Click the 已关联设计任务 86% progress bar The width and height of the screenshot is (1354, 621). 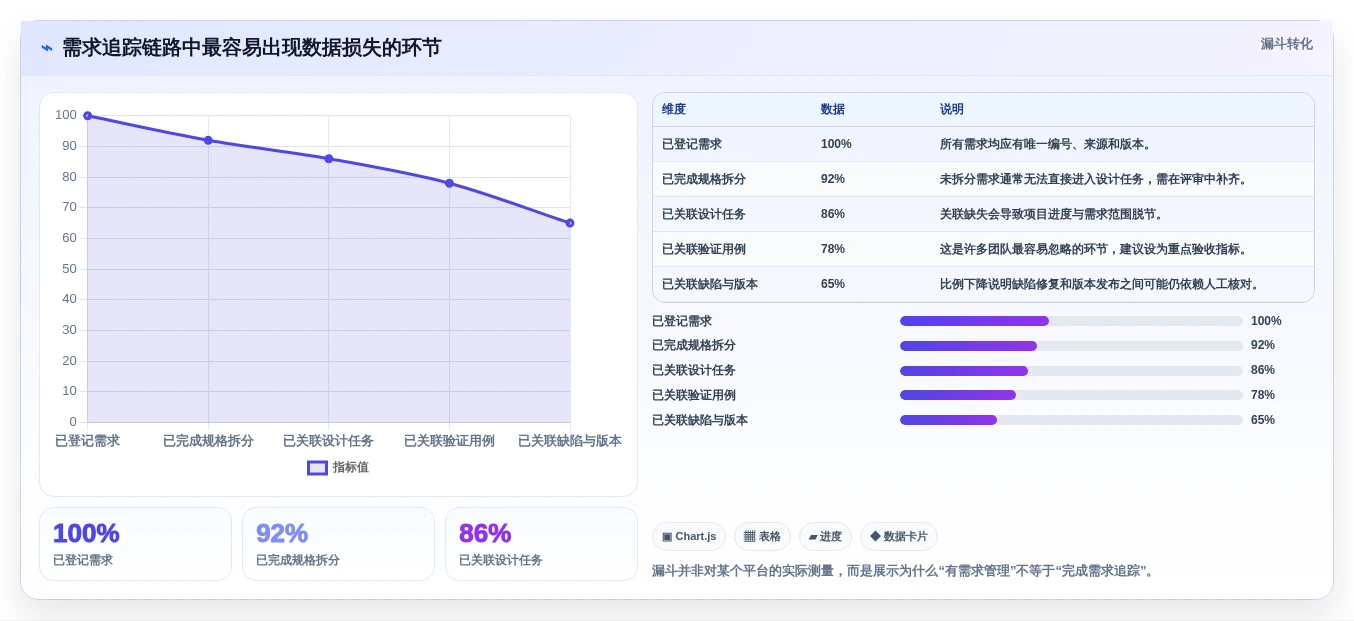(x=1071, y=371)
